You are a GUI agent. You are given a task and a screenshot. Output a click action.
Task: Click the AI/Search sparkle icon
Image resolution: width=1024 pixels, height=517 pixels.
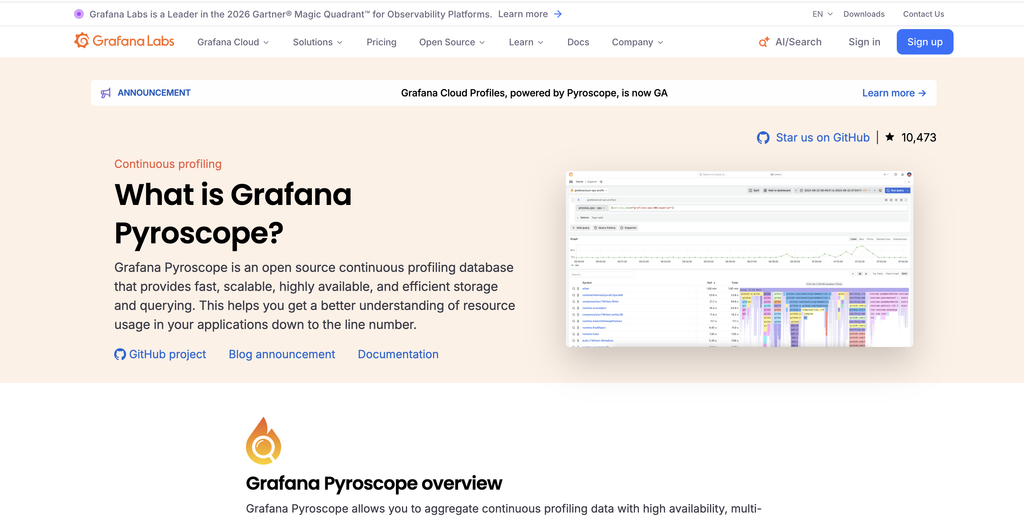coord(763,42)
